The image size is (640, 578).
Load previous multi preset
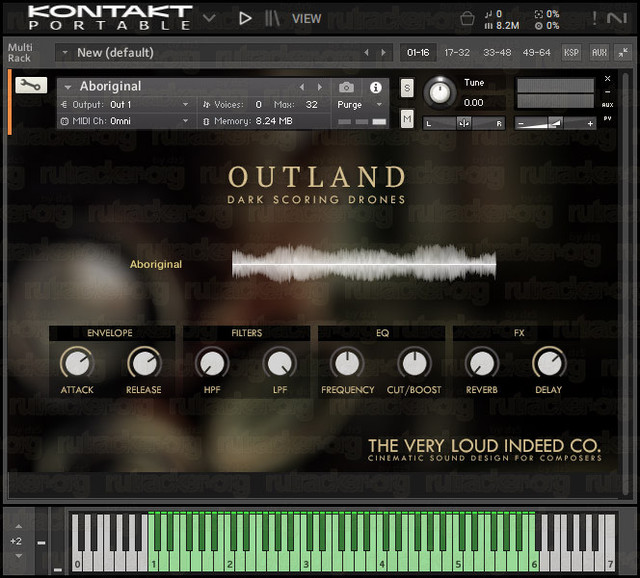coord(366,53)
